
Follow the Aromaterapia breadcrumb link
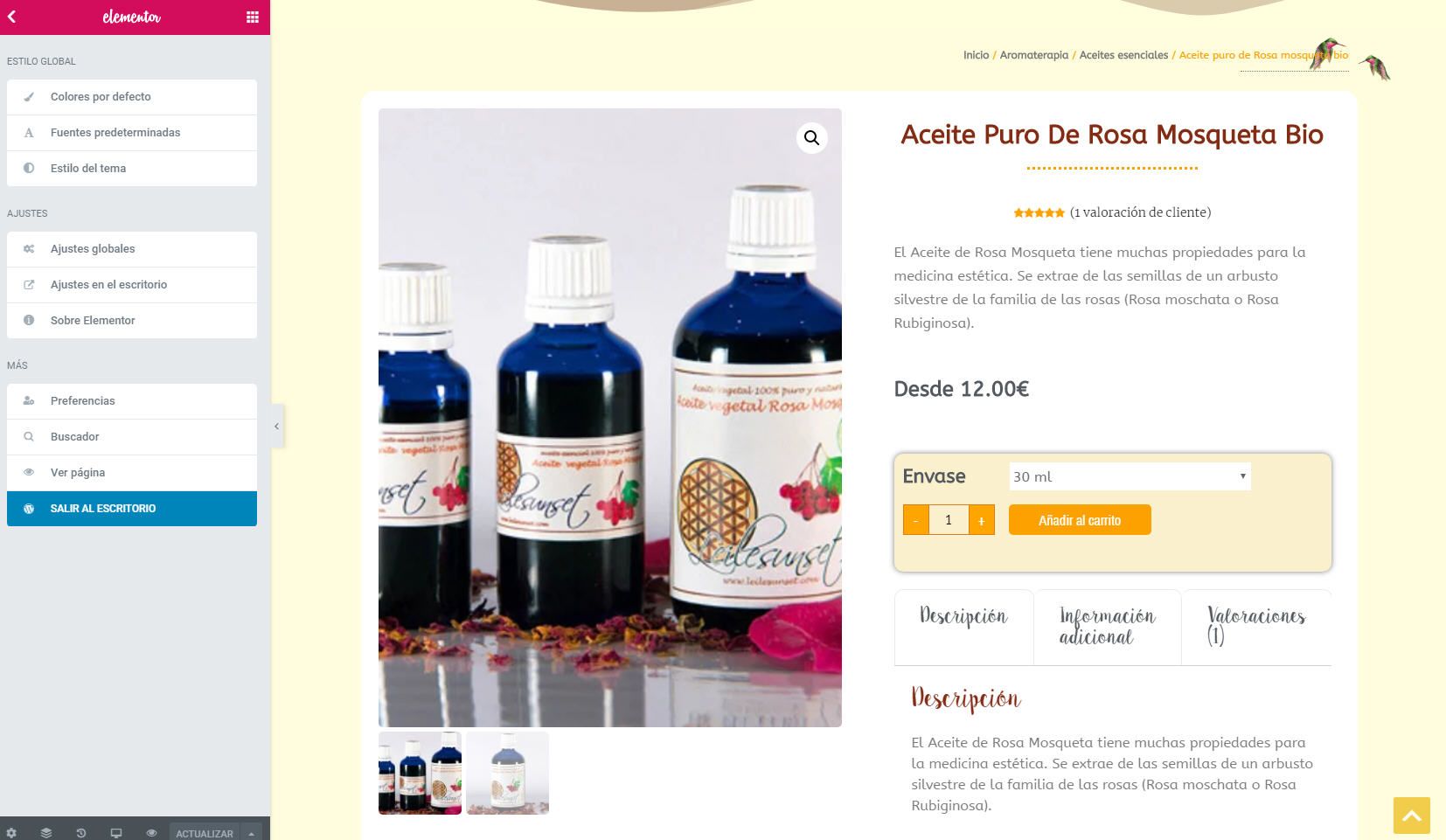[x=1034, y=55]
